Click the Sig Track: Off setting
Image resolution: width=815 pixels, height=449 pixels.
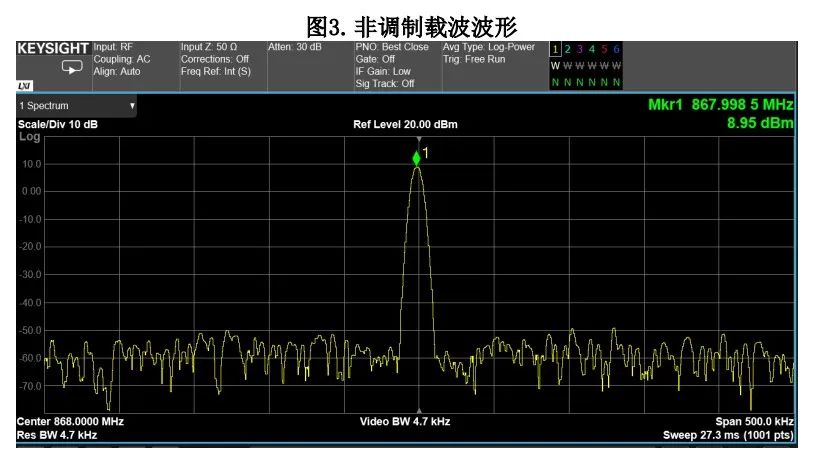click(x=385, y=84)
